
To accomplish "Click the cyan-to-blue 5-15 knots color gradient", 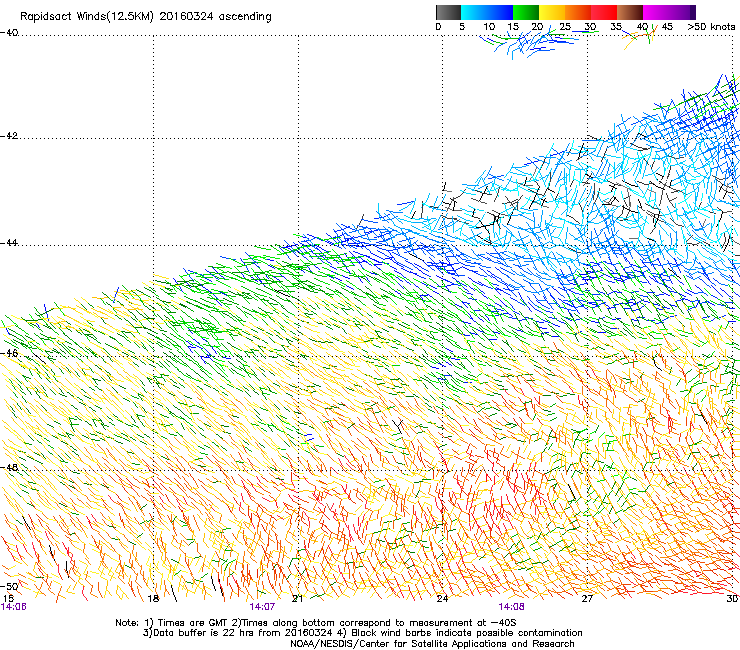I will tap(487, 12).
